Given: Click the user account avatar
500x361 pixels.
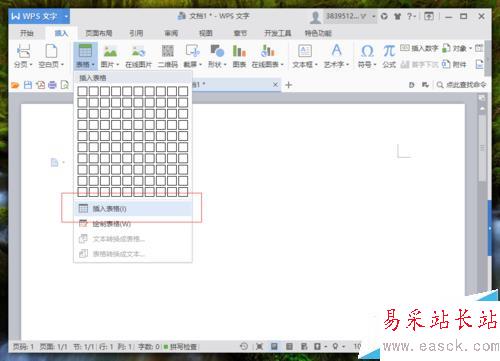Looking at the screenshot, I should 315,17.
